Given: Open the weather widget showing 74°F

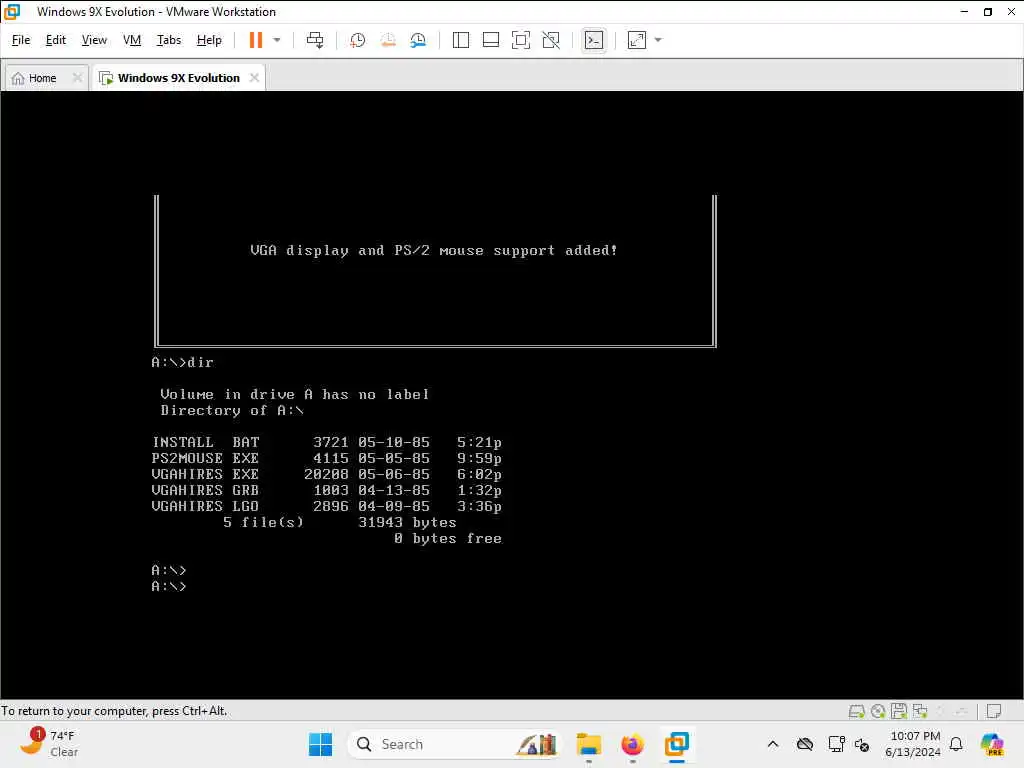Looking at the screenshot, I should point(49,744).
